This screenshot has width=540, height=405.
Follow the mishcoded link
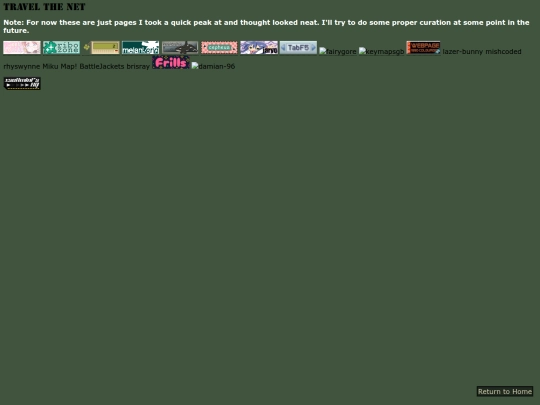503,52
